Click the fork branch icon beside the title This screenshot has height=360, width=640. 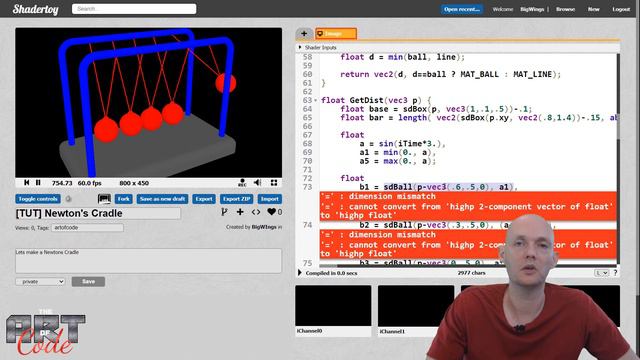click(224, 212)
